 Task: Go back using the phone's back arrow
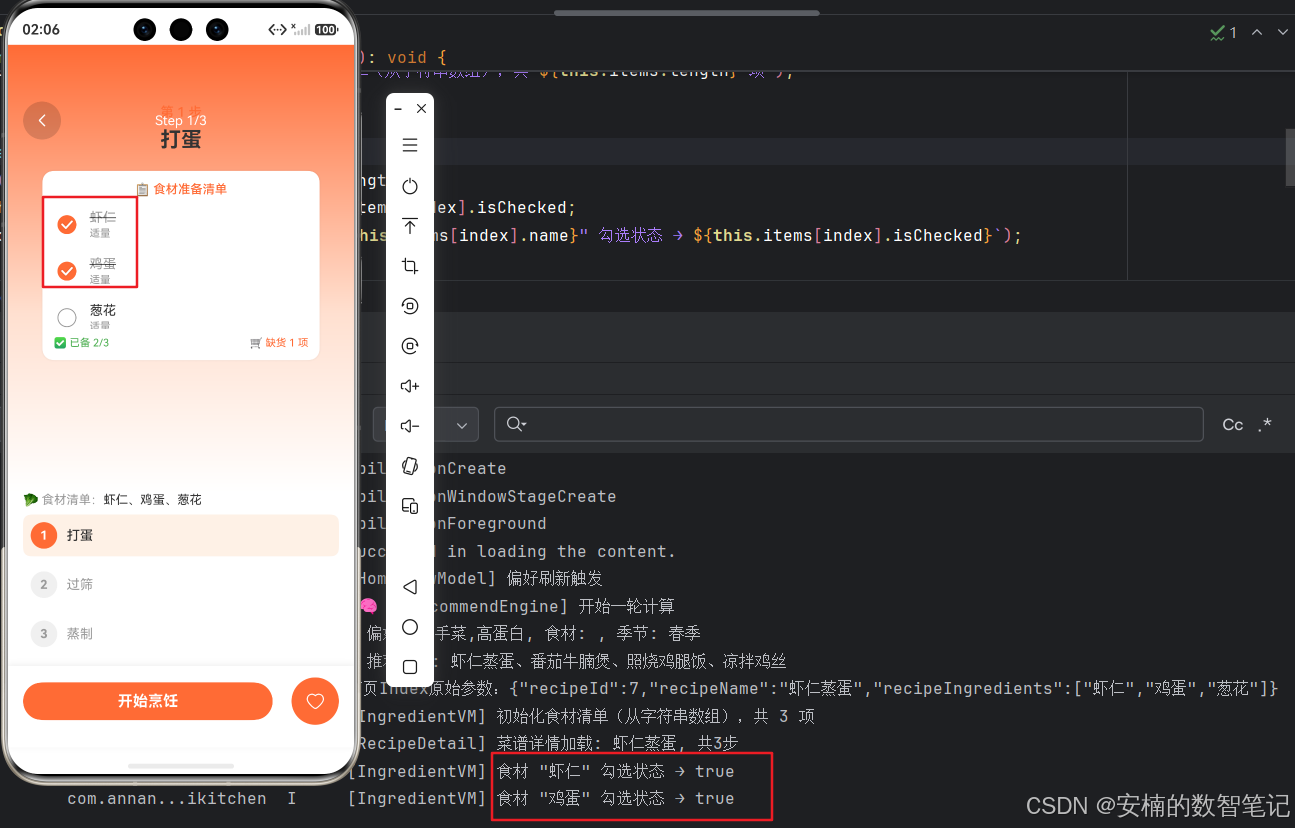42,120
